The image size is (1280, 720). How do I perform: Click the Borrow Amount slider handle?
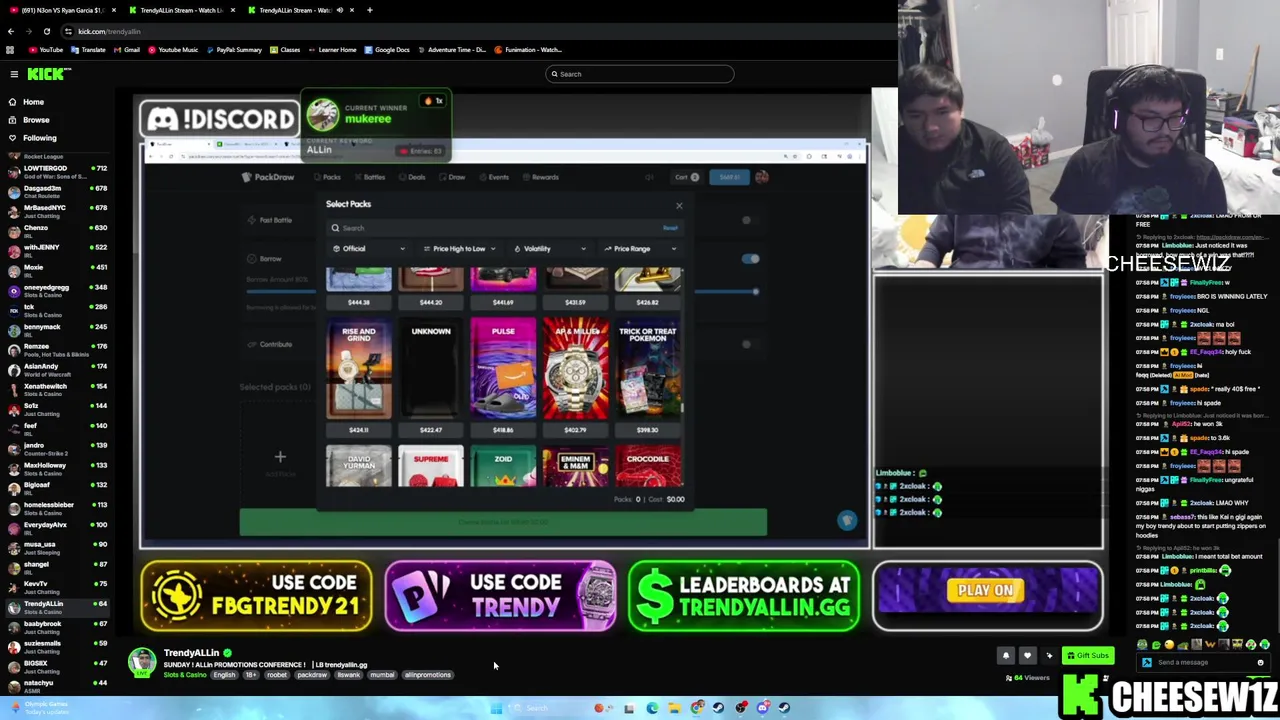point(755,291)
